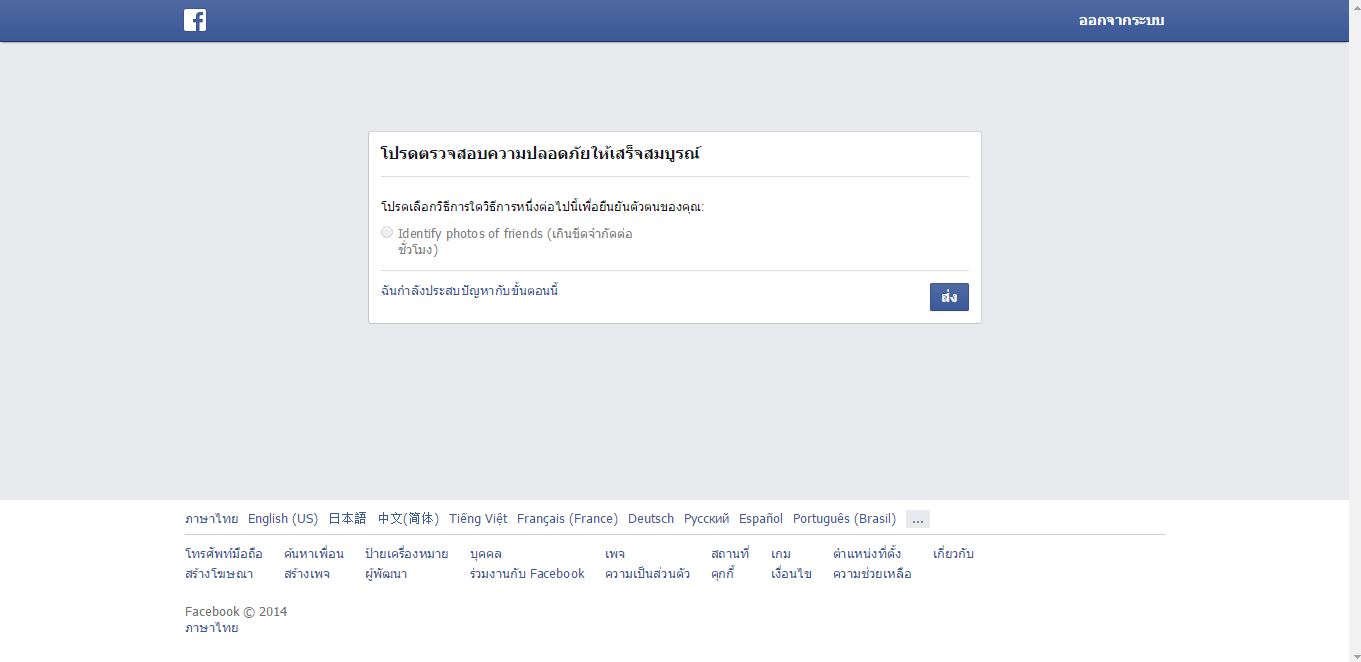Open the ผู้พัฒนา footer link
This screenshot has width=1361, height=662.
coord(386,574)
